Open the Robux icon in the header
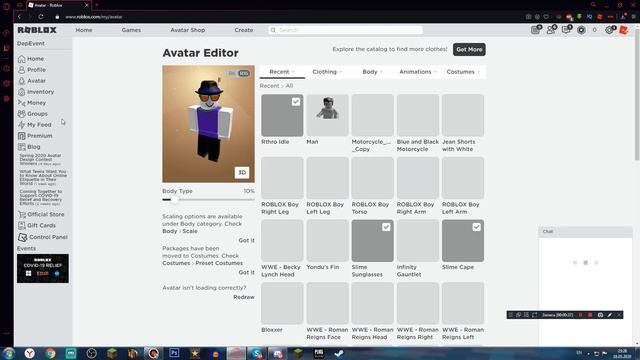 [581, 30]
